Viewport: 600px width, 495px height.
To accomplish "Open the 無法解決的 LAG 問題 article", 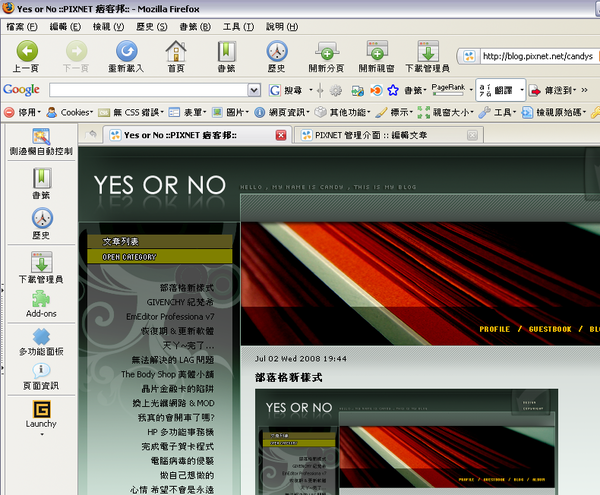I will (x=173, y=360).
